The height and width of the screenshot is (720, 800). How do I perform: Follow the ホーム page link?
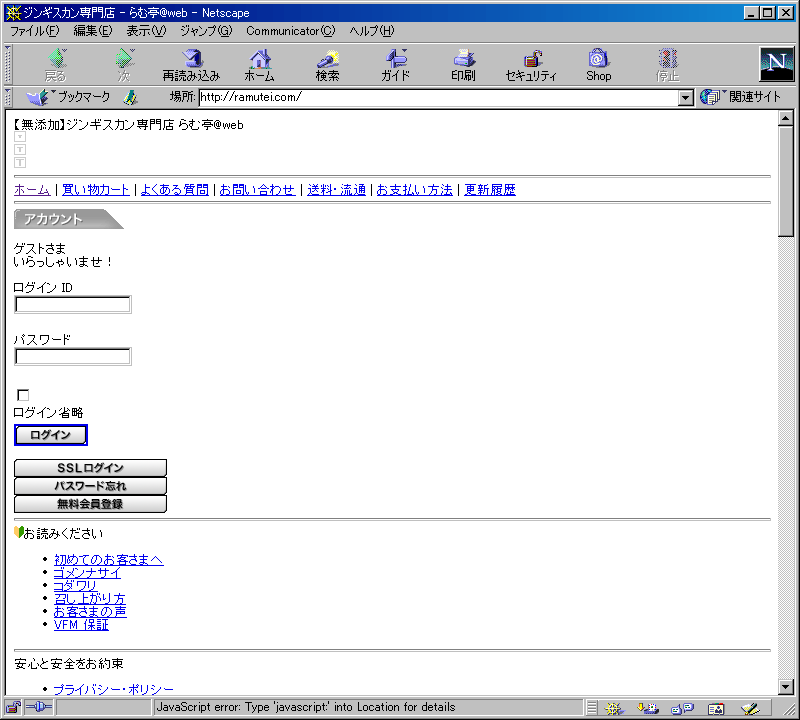tap(32, 190)
